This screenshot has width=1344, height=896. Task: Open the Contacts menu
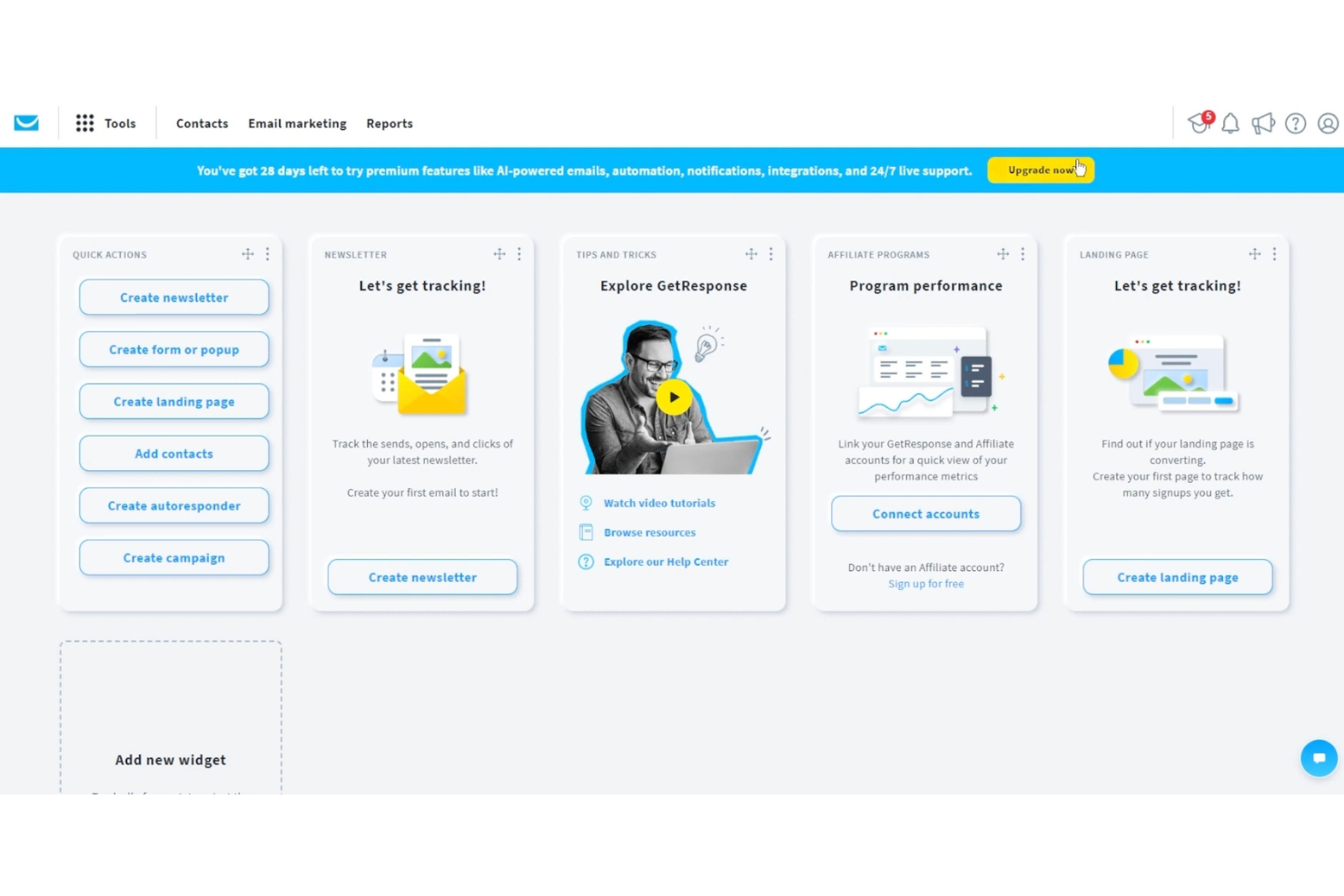pos(203,123)
